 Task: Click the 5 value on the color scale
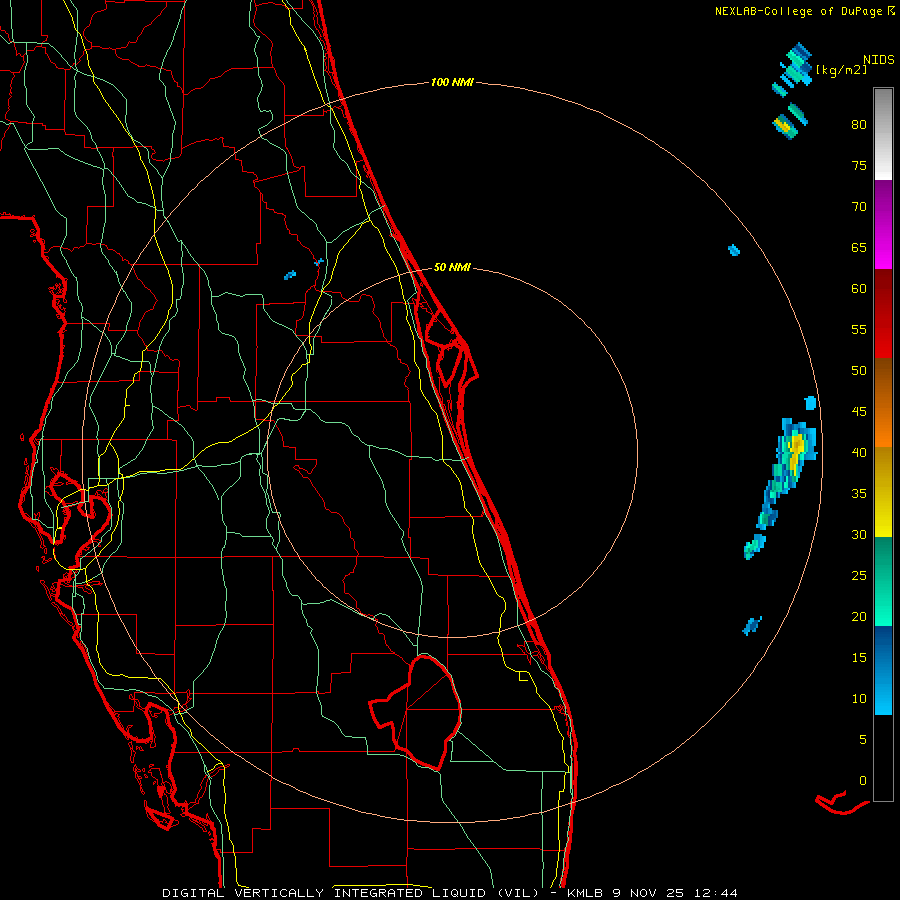tap(863, 739)
